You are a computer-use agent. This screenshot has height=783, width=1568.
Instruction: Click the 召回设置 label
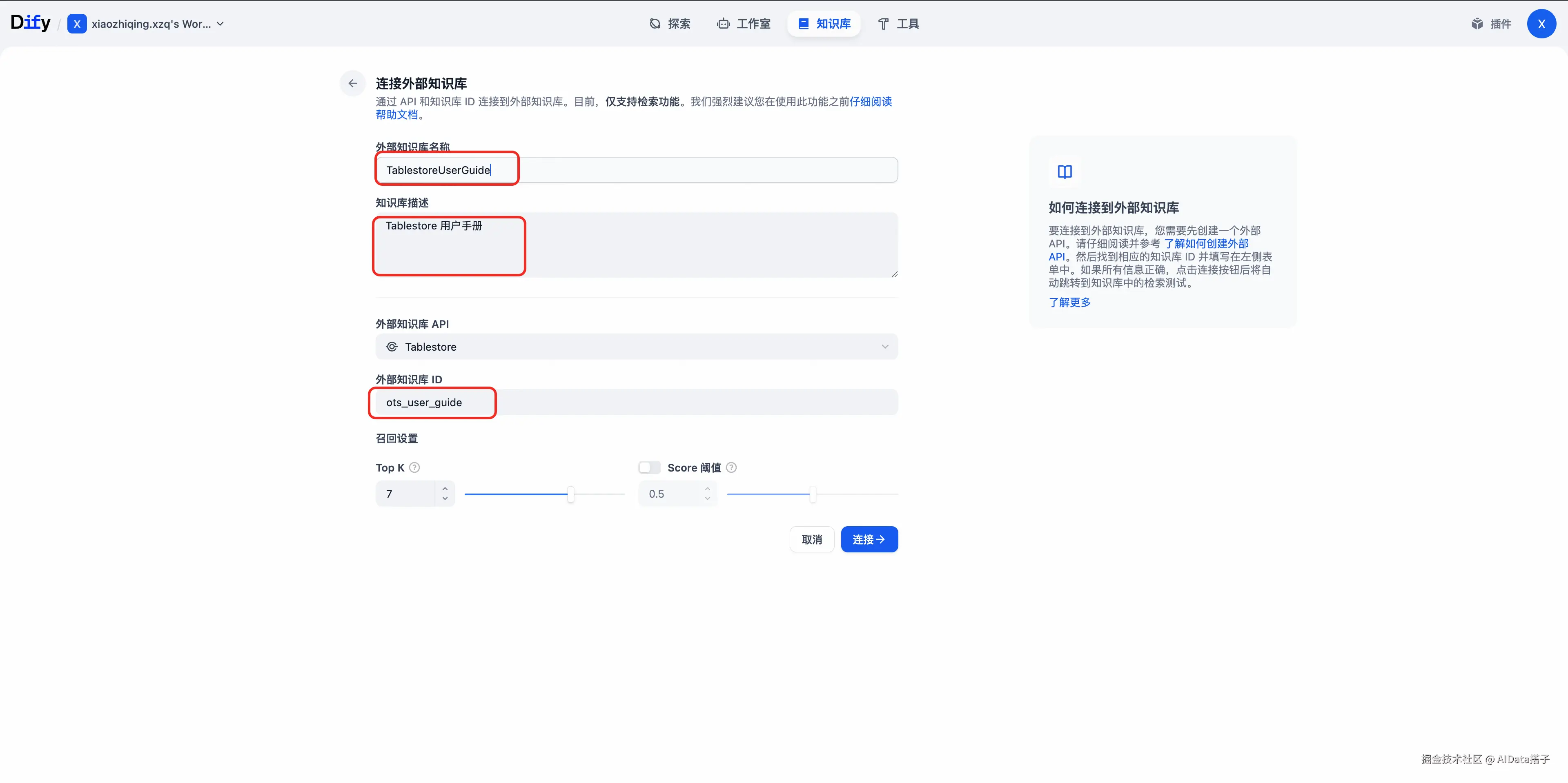click(x=397, y=438)
